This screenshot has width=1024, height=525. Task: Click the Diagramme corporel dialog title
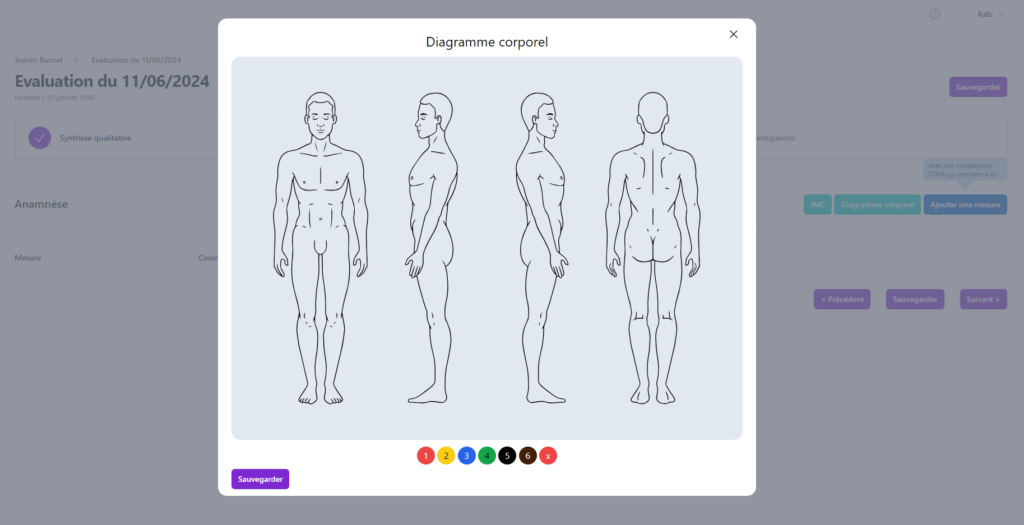(487, 42)
